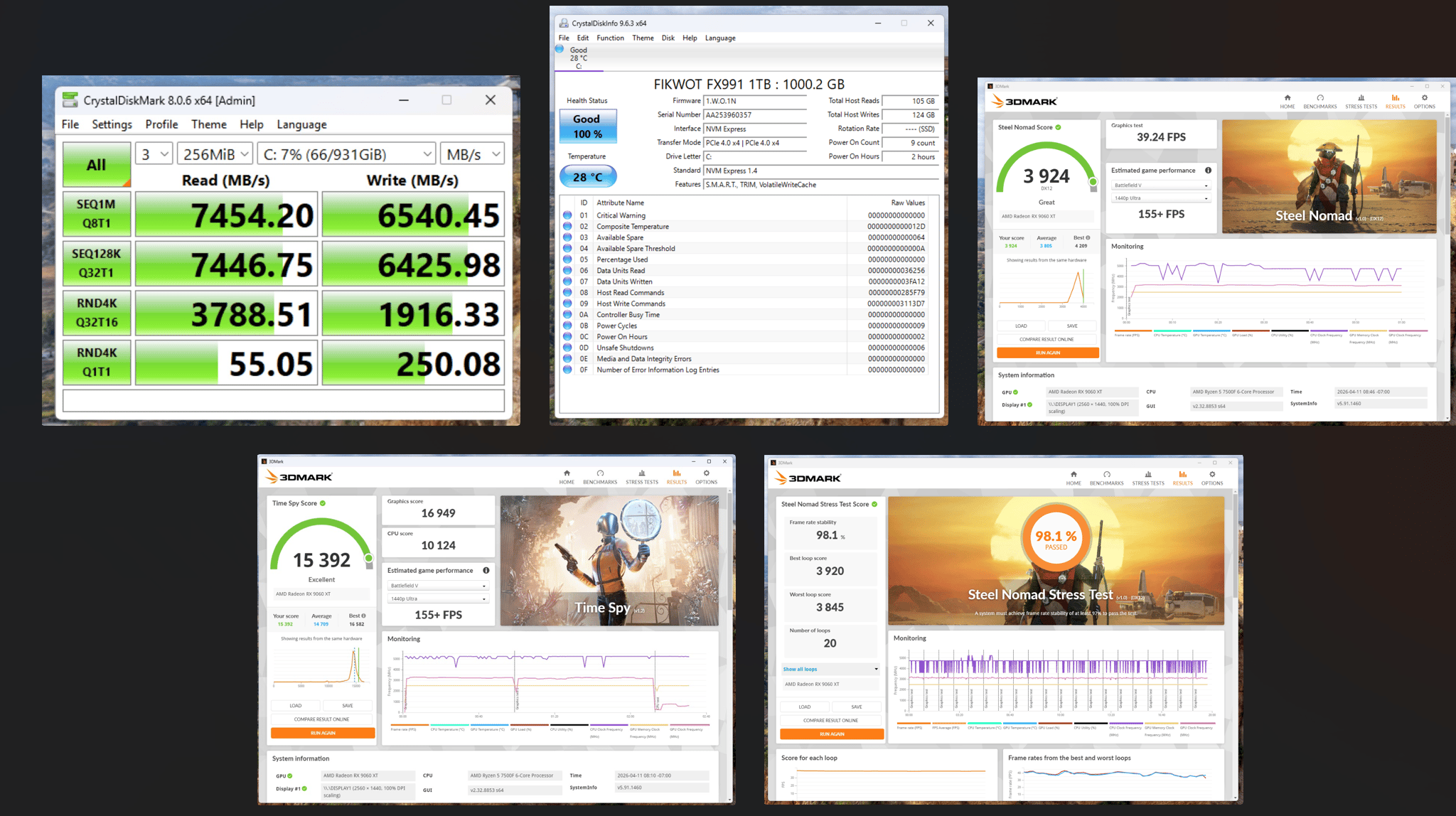Viewport: 1456px width, 816px height.
Task: Go to BENCHMARKS in the Time Spy 3DMark window
Action: [600, 477]
